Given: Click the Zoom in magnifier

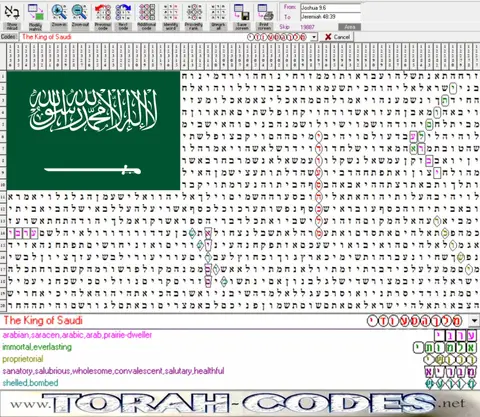Looking at the screenshot, I should coord(59,16).
